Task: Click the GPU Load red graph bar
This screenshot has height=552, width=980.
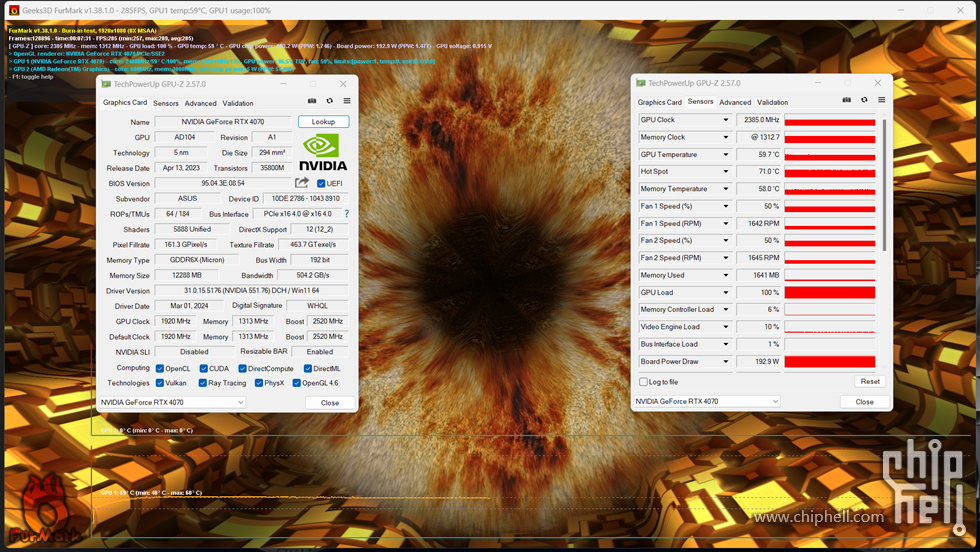Action: tap(830, 293)
